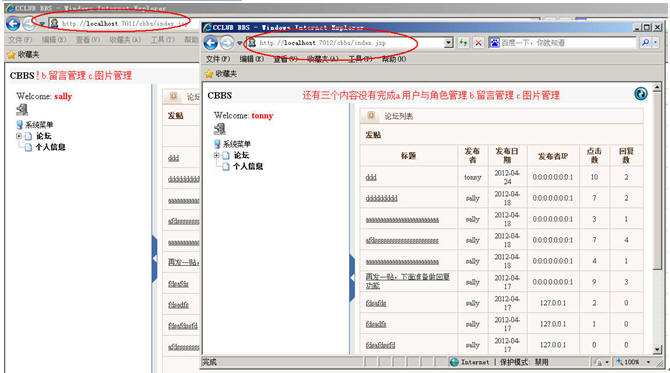Viewport: 670px width, 373px height.
Task: Select 论坛 in tonny's tree
Action: pos(241,155)
